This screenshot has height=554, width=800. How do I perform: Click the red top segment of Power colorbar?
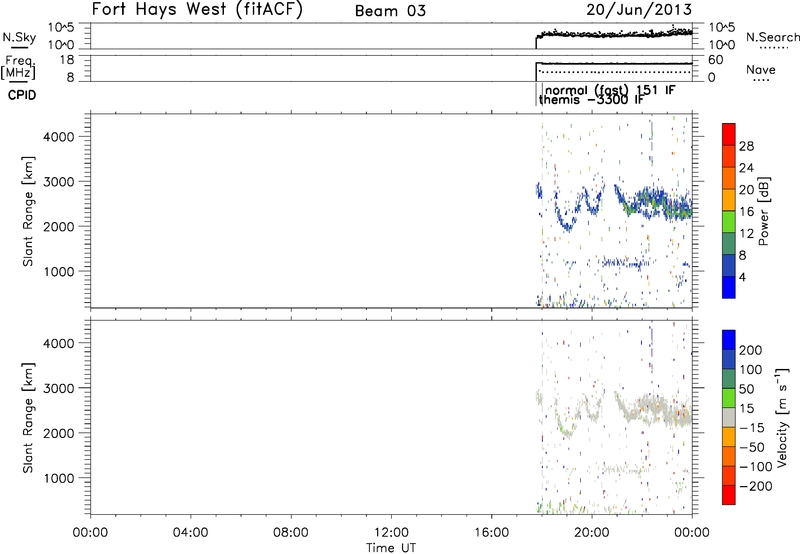[729, 134]
